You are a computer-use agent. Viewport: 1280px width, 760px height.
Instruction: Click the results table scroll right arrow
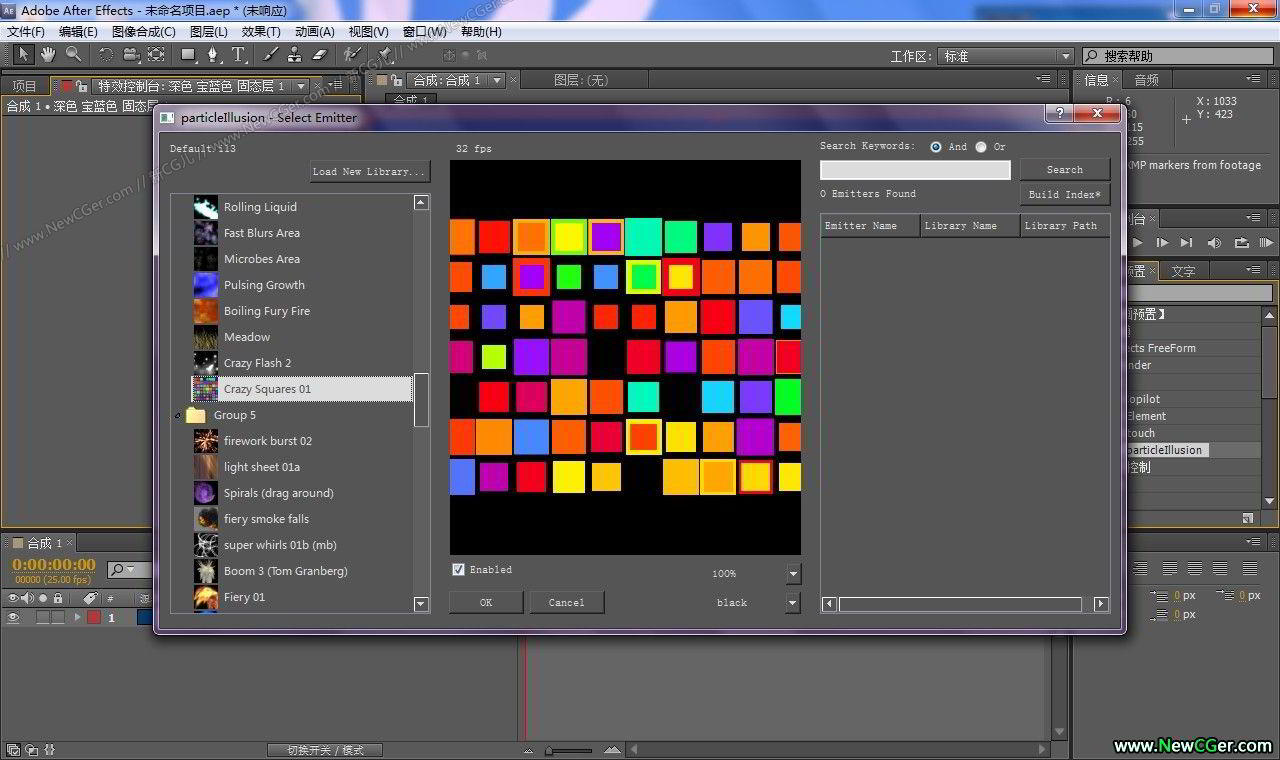coord(1101,604)
